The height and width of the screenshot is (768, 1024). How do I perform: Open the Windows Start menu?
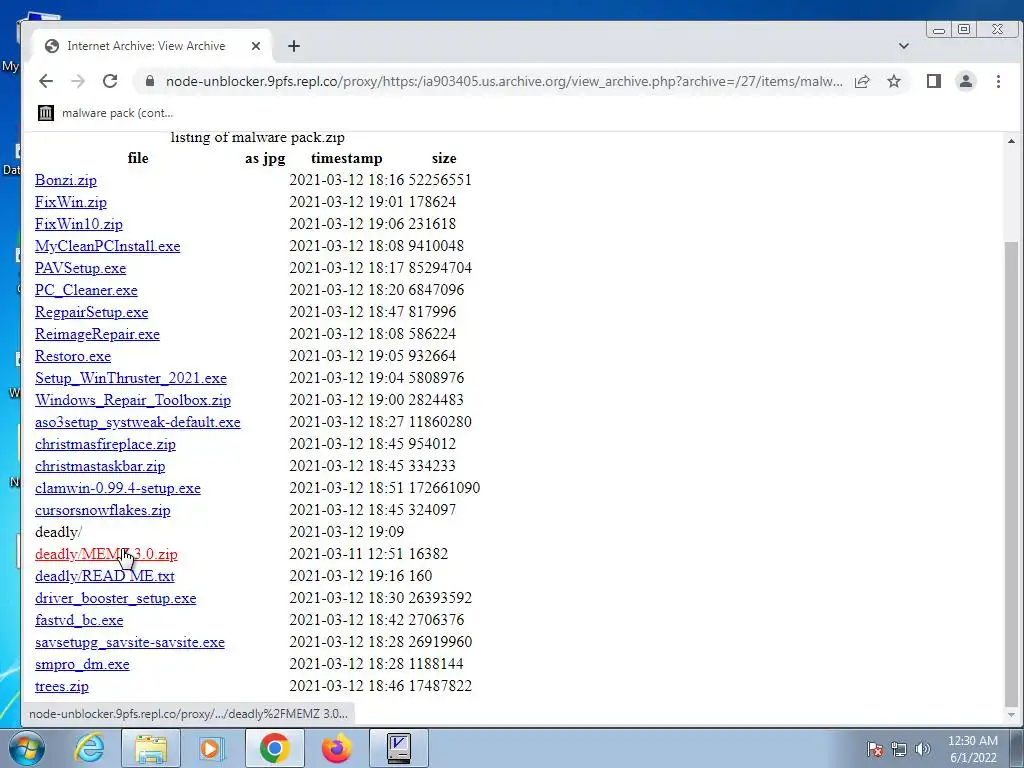click(x=27, y=748)
